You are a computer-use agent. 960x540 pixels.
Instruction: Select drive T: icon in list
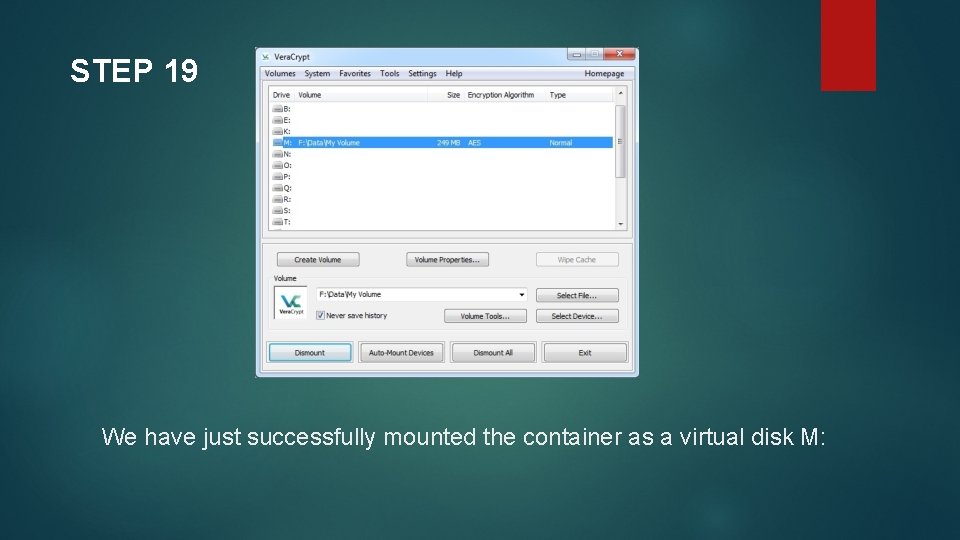[x=278, y=222]
